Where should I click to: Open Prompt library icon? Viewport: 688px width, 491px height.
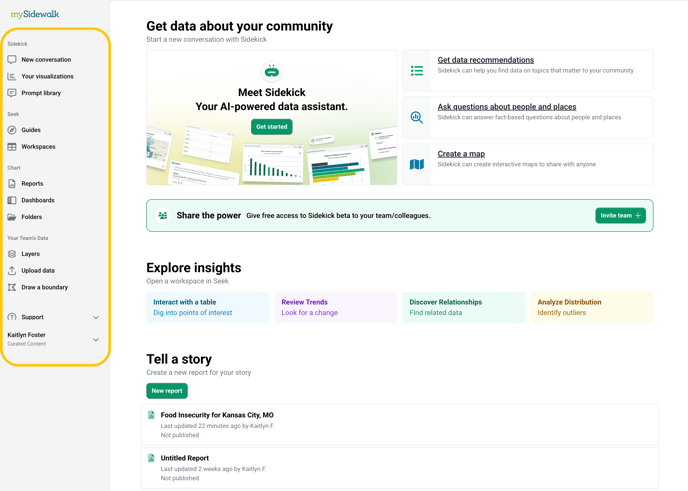click(12, 93)
